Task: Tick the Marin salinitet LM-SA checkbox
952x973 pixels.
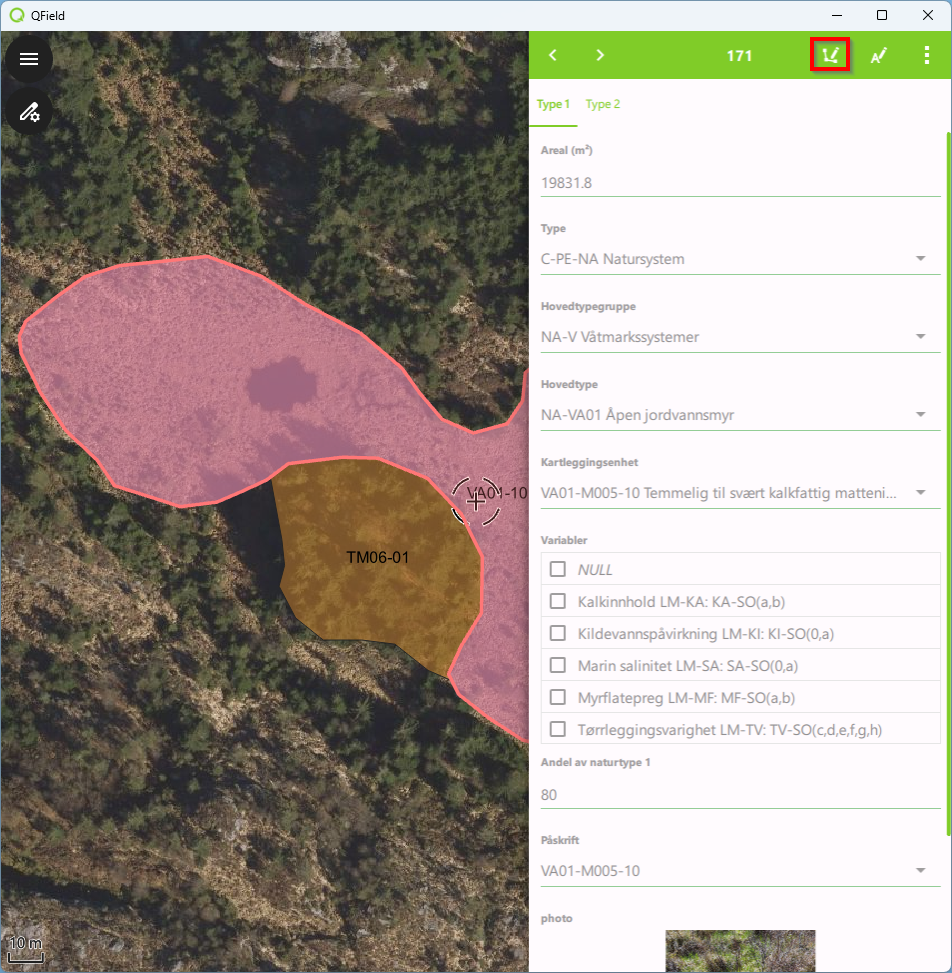Action: [x=558, y=665]
